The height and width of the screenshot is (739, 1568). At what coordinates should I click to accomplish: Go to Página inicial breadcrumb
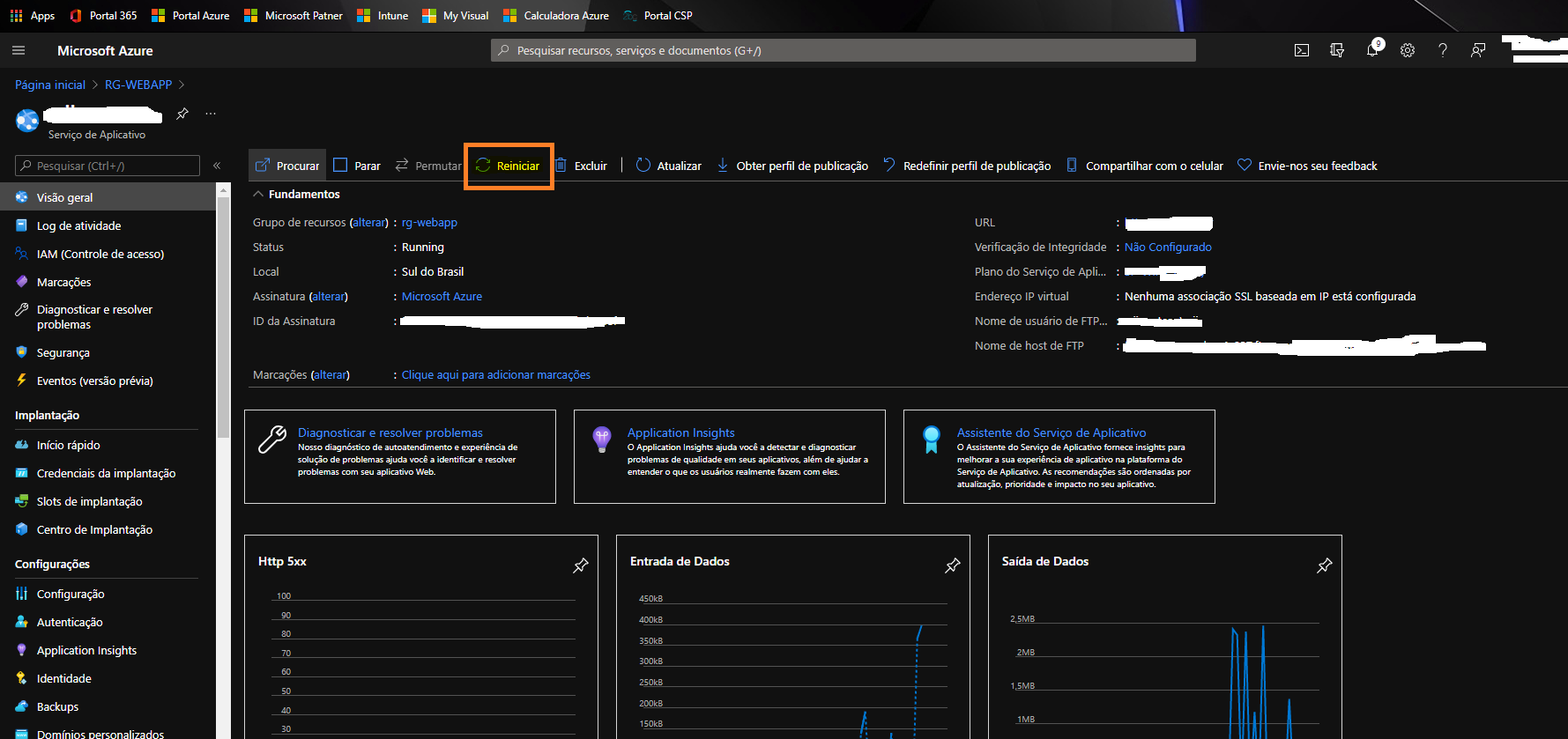[50, 85]
